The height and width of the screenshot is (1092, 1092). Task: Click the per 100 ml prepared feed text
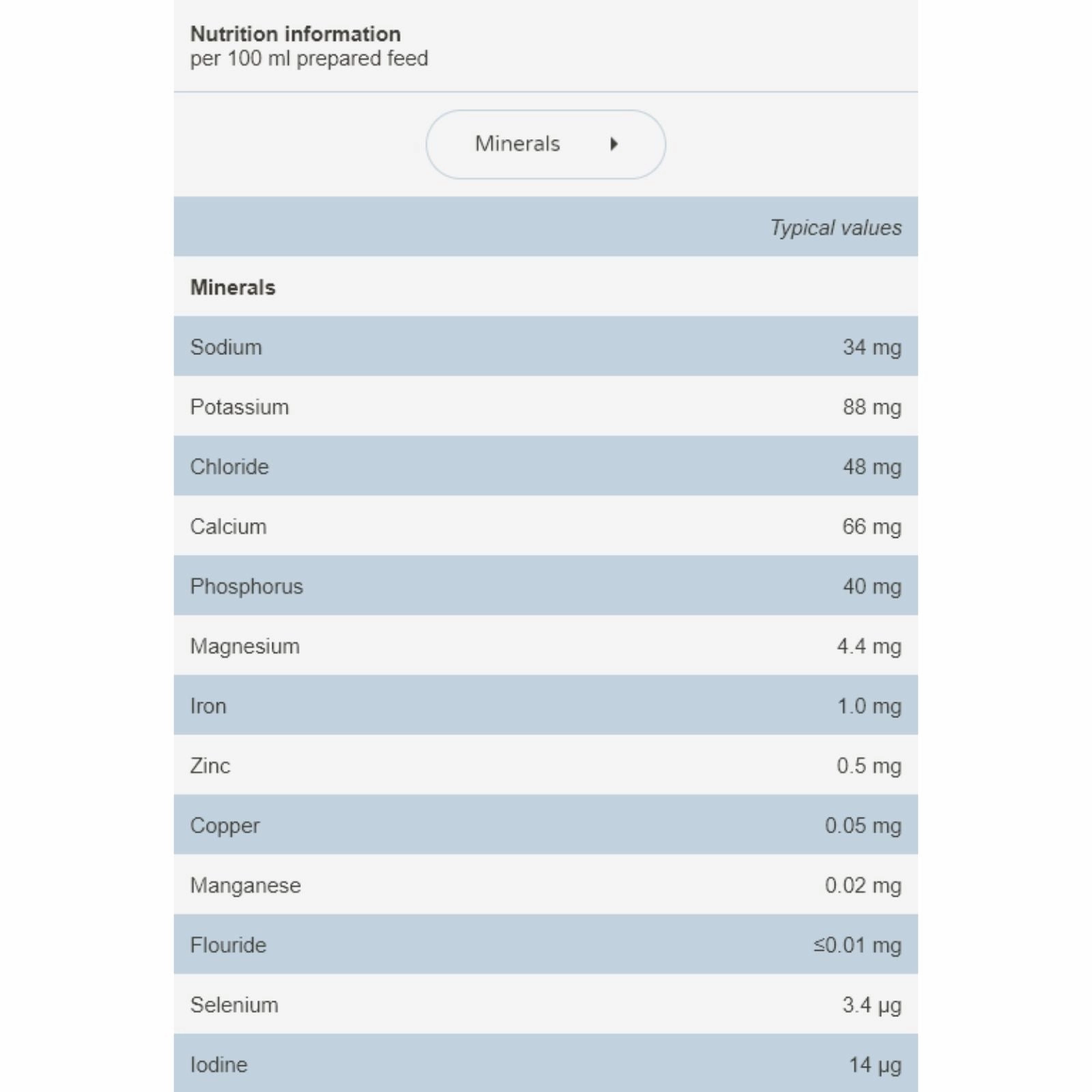coord(308,59)
